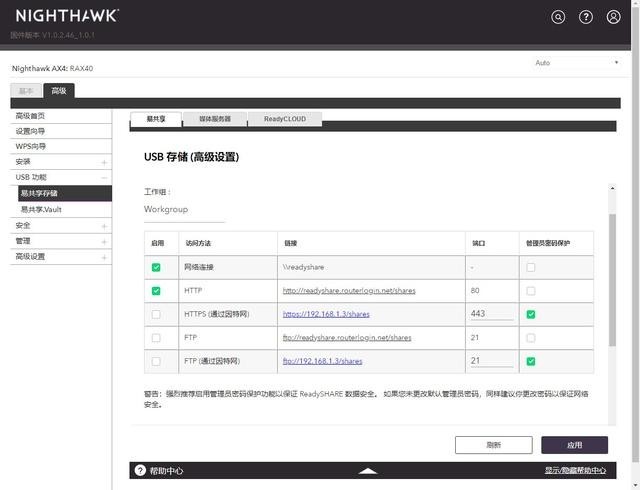Expand the 安全 sidebar section
640x490 pixels.
(x=104, y=226)
